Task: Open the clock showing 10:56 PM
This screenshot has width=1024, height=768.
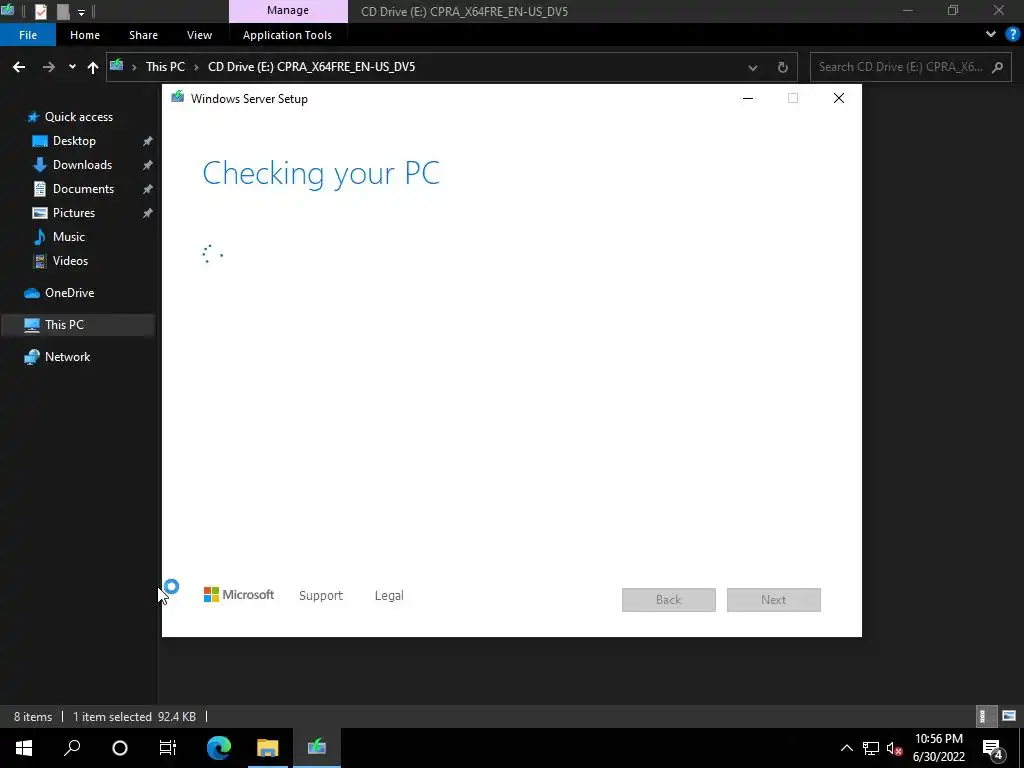Action: coord(938,748)
